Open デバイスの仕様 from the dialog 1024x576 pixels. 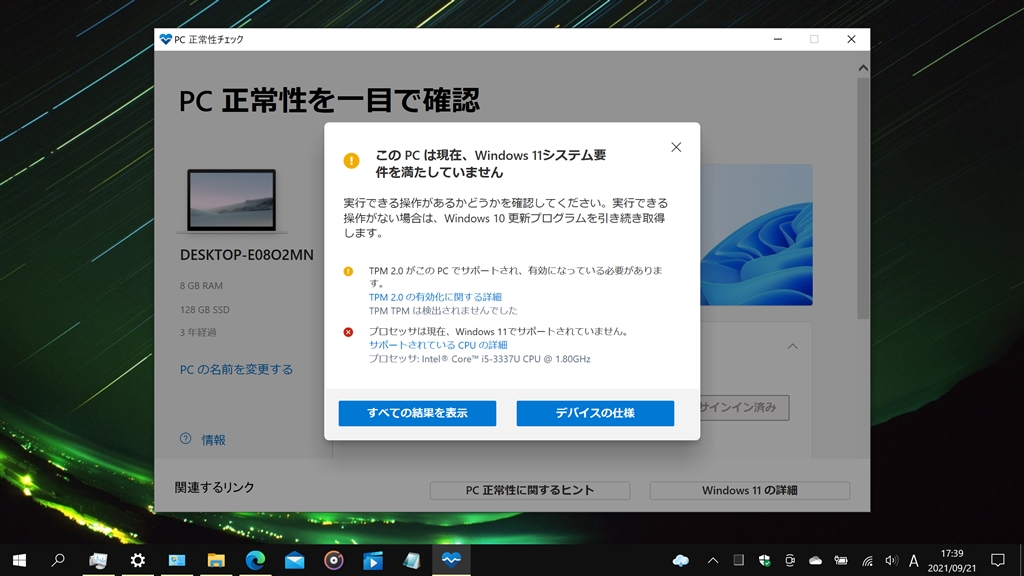coord(595,413)
